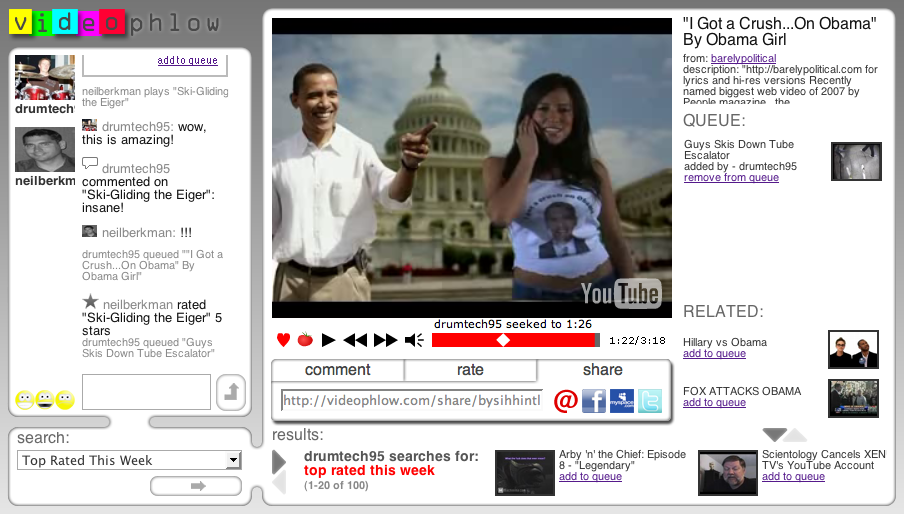Click the red heart favorite icon
Image resolution: width=904 pixels, height=514 pixels.
283,340
